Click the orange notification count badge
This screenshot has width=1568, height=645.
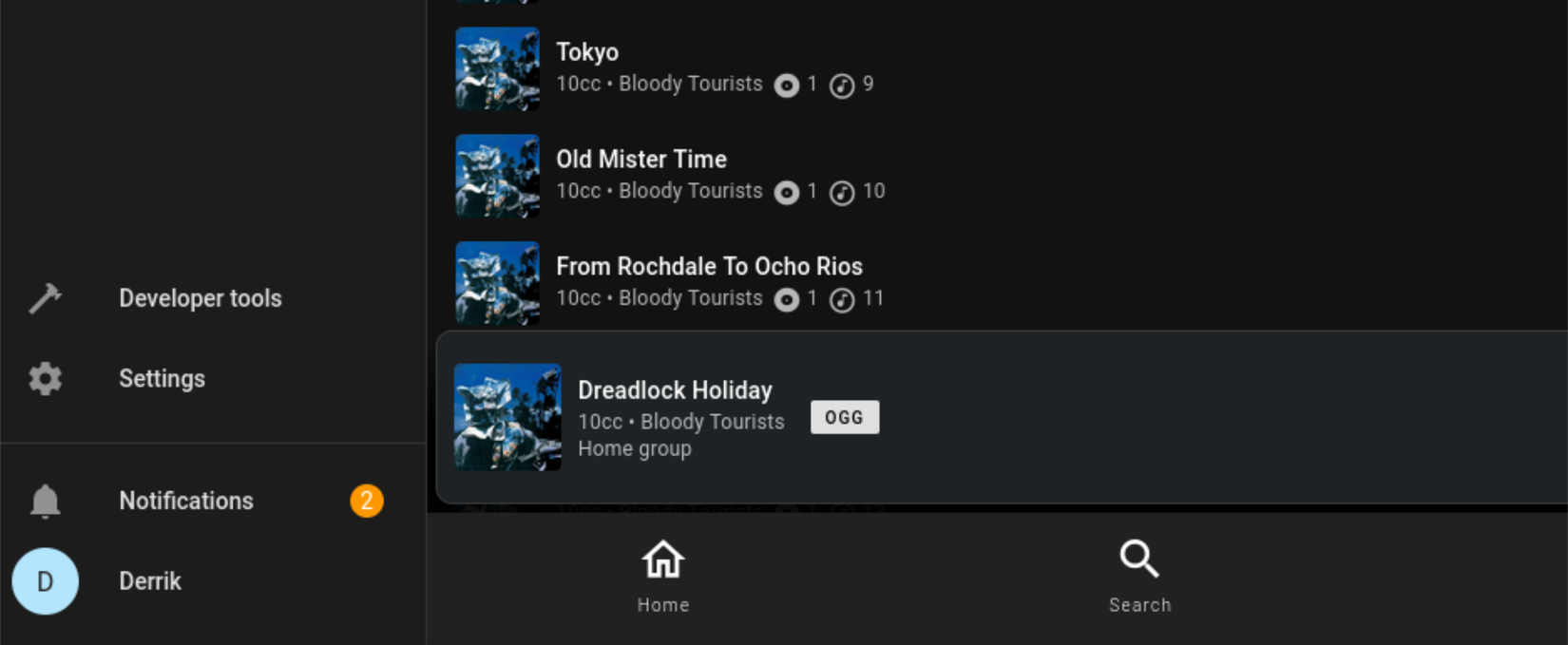[367, 502]
